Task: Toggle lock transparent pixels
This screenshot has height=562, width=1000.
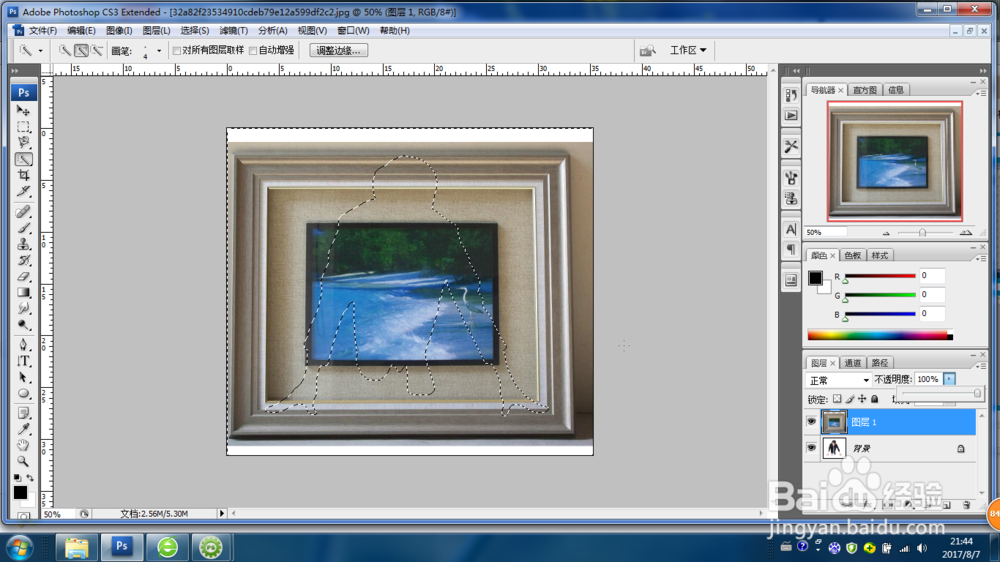Action: click(837, 399)
